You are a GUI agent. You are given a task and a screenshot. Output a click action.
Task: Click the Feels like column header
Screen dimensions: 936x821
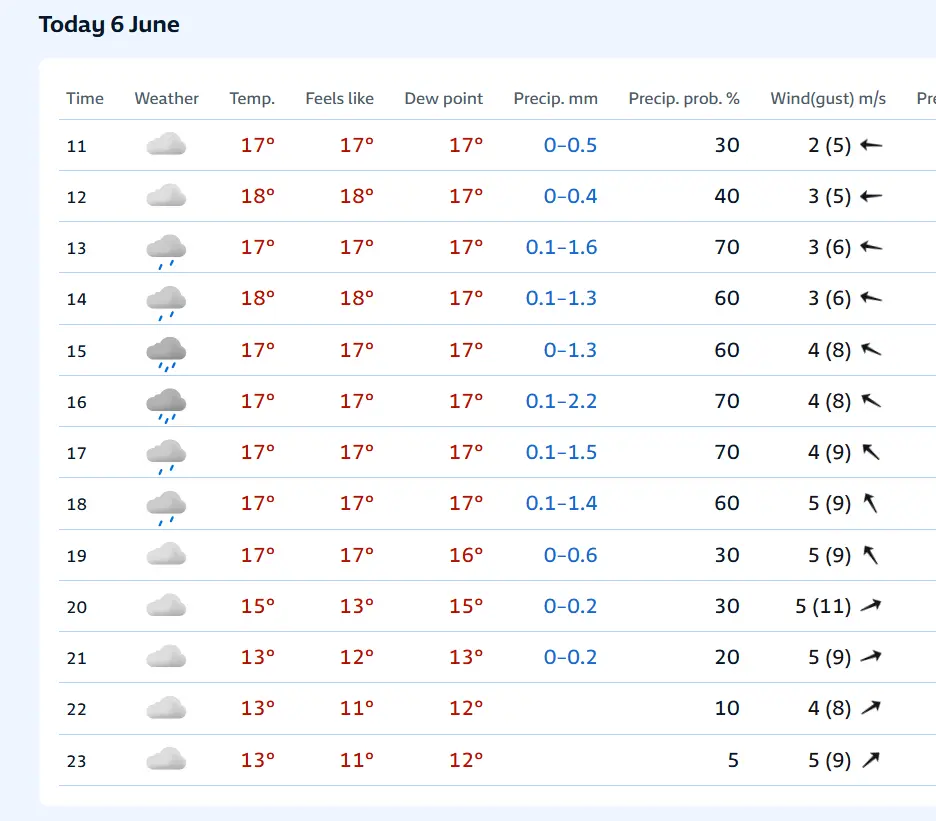(340, 98)
